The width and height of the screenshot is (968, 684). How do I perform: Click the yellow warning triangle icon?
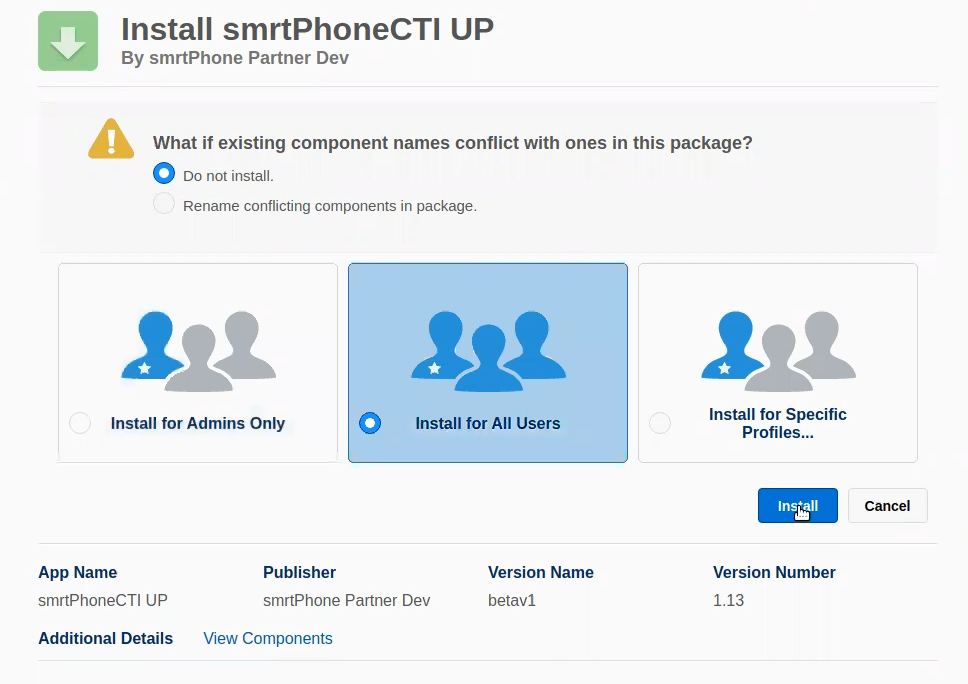(x=111, y=140)
